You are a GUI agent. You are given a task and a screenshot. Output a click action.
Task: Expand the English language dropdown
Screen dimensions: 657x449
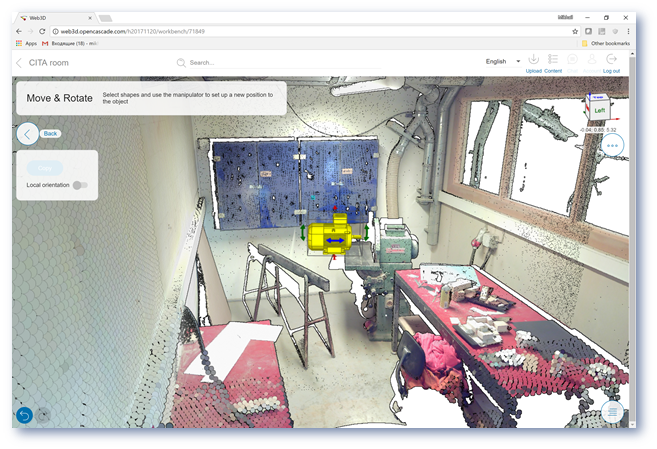(502, 62)
